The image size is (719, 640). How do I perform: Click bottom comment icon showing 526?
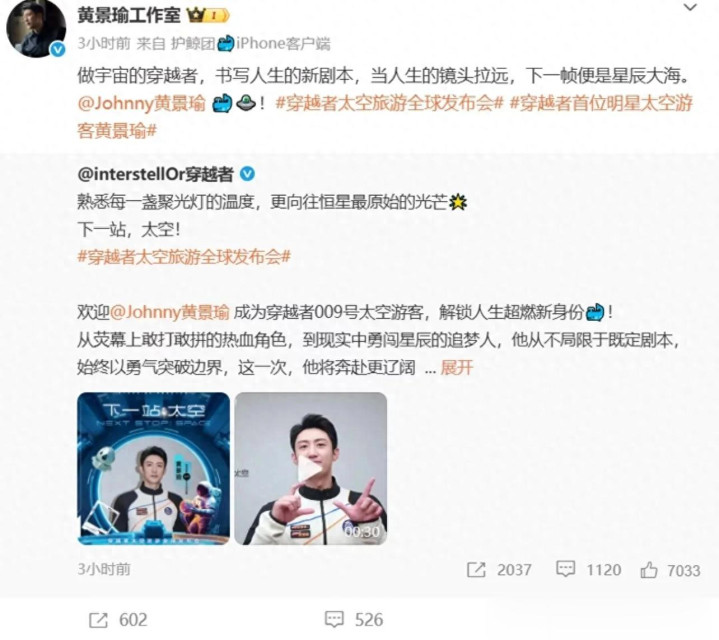334,619
